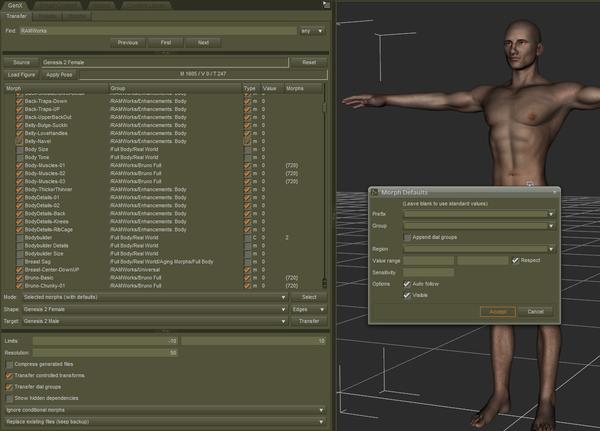Click type icon in Breast-Center-DownUP row
Image resolution: width=600 pixels, height=431 pixels.
pyautogui.click(x=247, y=270)
